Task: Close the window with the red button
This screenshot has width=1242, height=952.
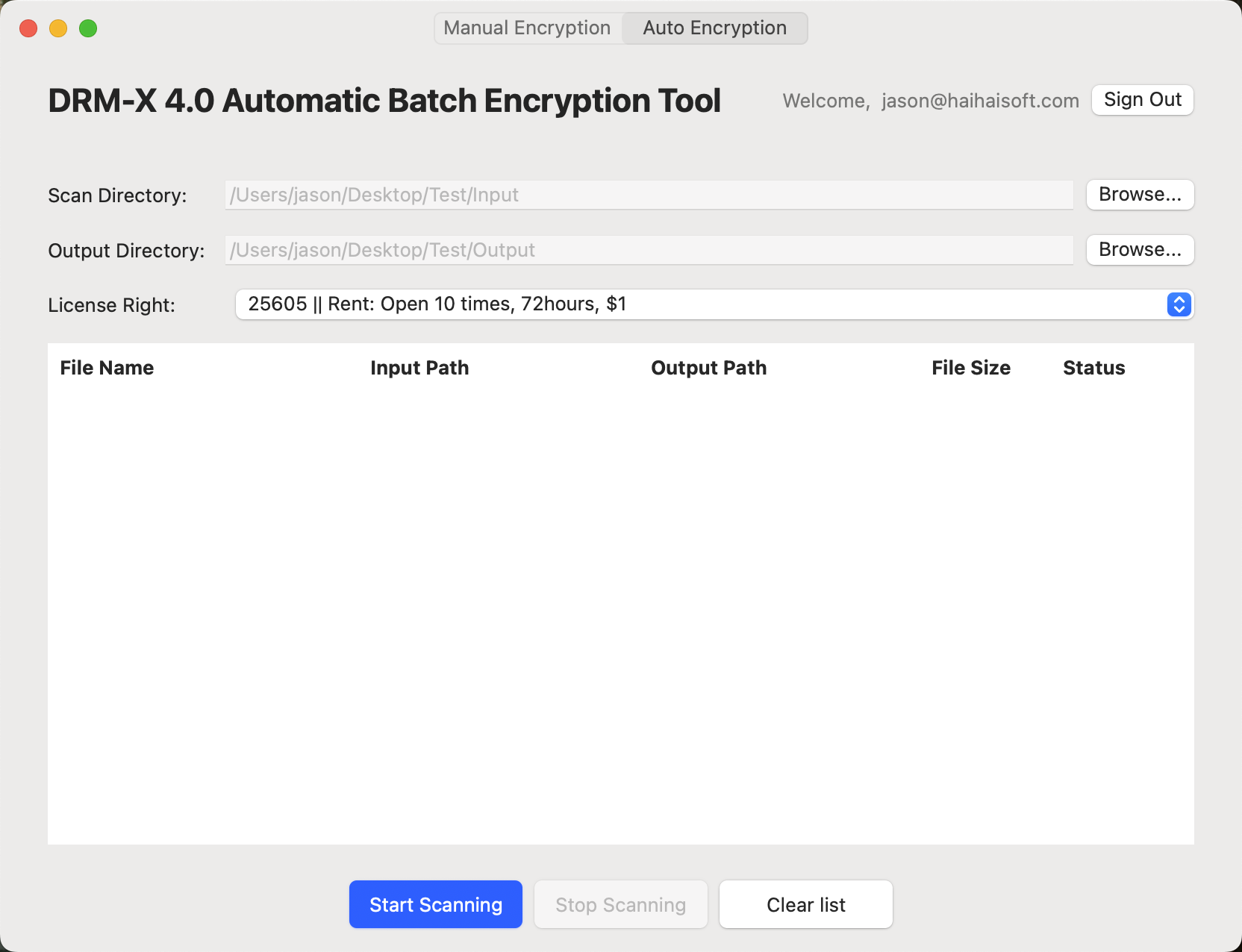Action: point(28,28)
